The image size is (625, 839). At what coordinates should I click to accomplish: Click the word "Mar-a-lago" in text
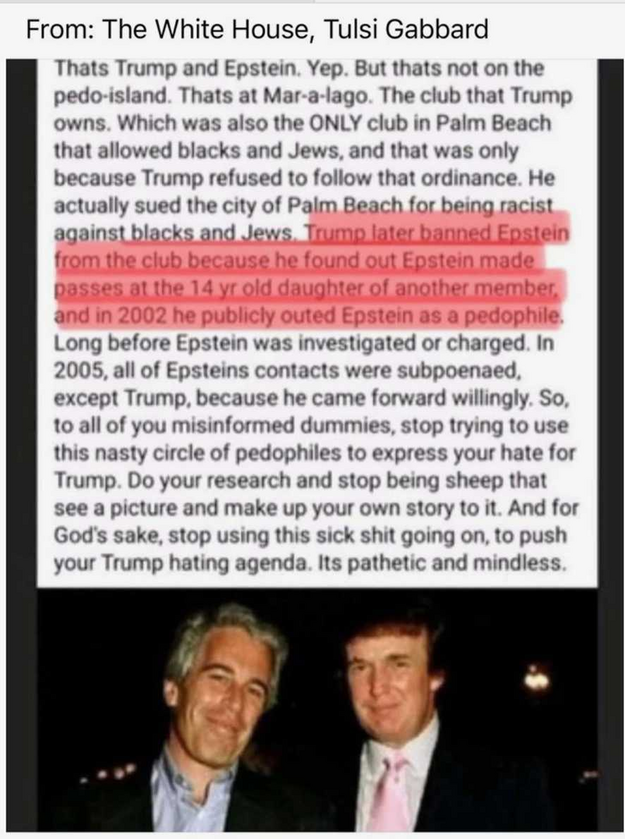[x=314, y=96]
